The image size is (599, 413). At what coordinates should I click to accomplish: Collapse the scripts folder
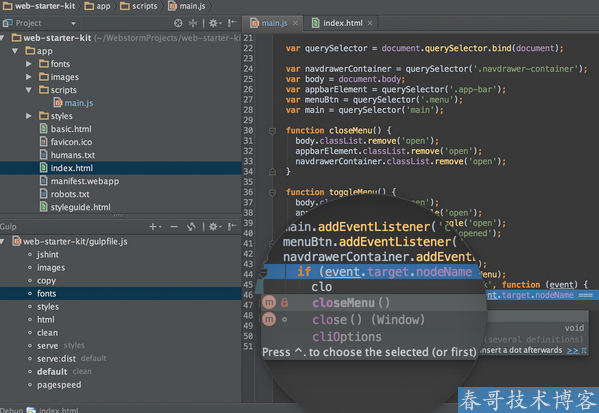pos(29,90)
